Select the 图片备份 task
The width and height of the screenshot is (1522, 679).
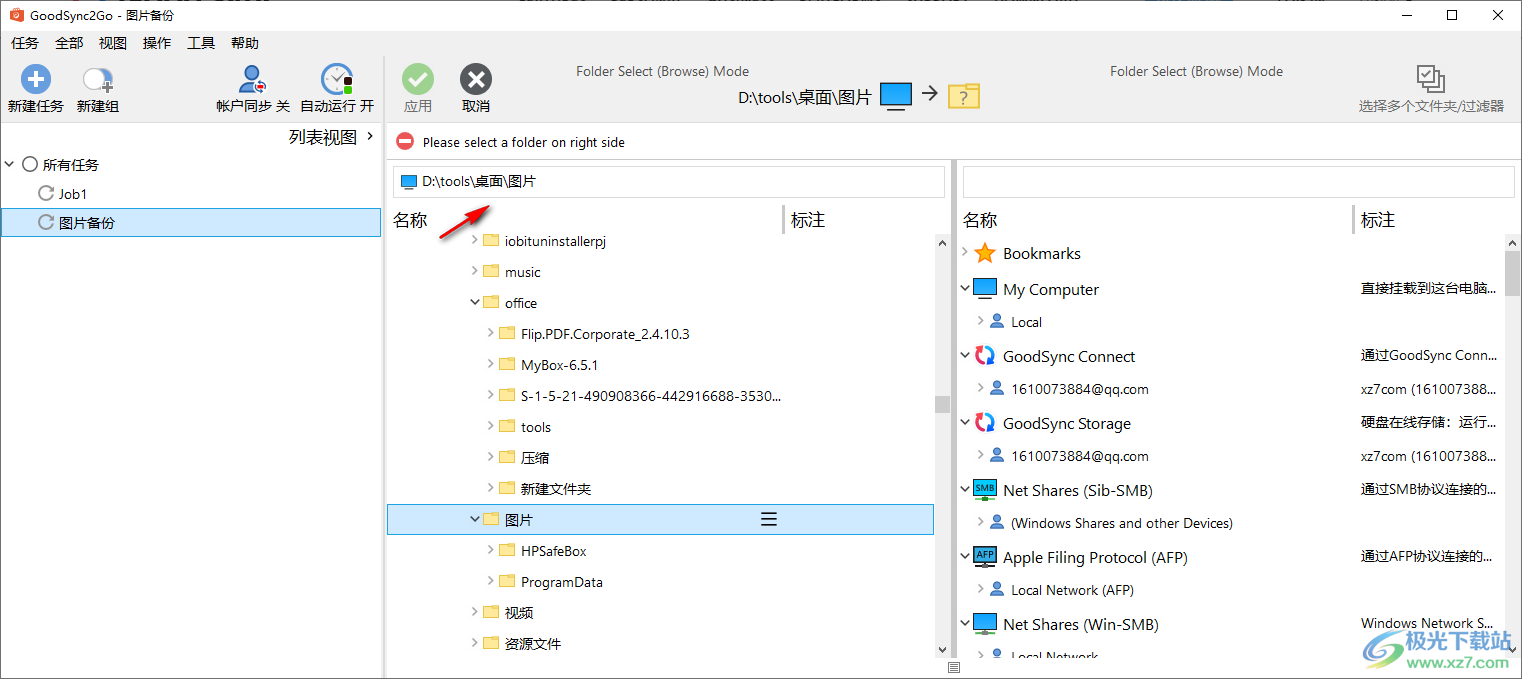(191, 222)
